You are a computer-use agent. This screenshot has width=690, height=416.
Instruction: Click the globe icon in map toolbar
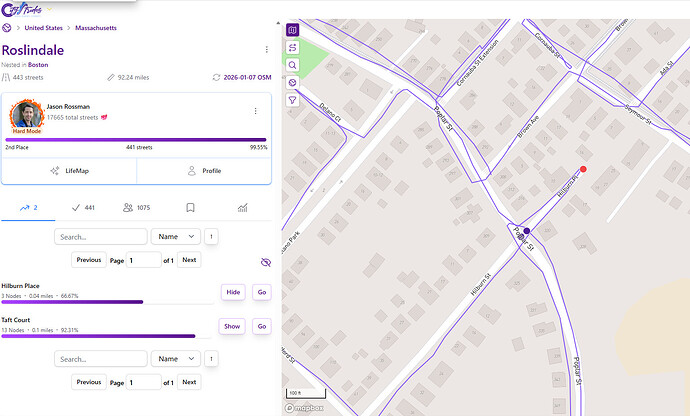coord(292,82)
